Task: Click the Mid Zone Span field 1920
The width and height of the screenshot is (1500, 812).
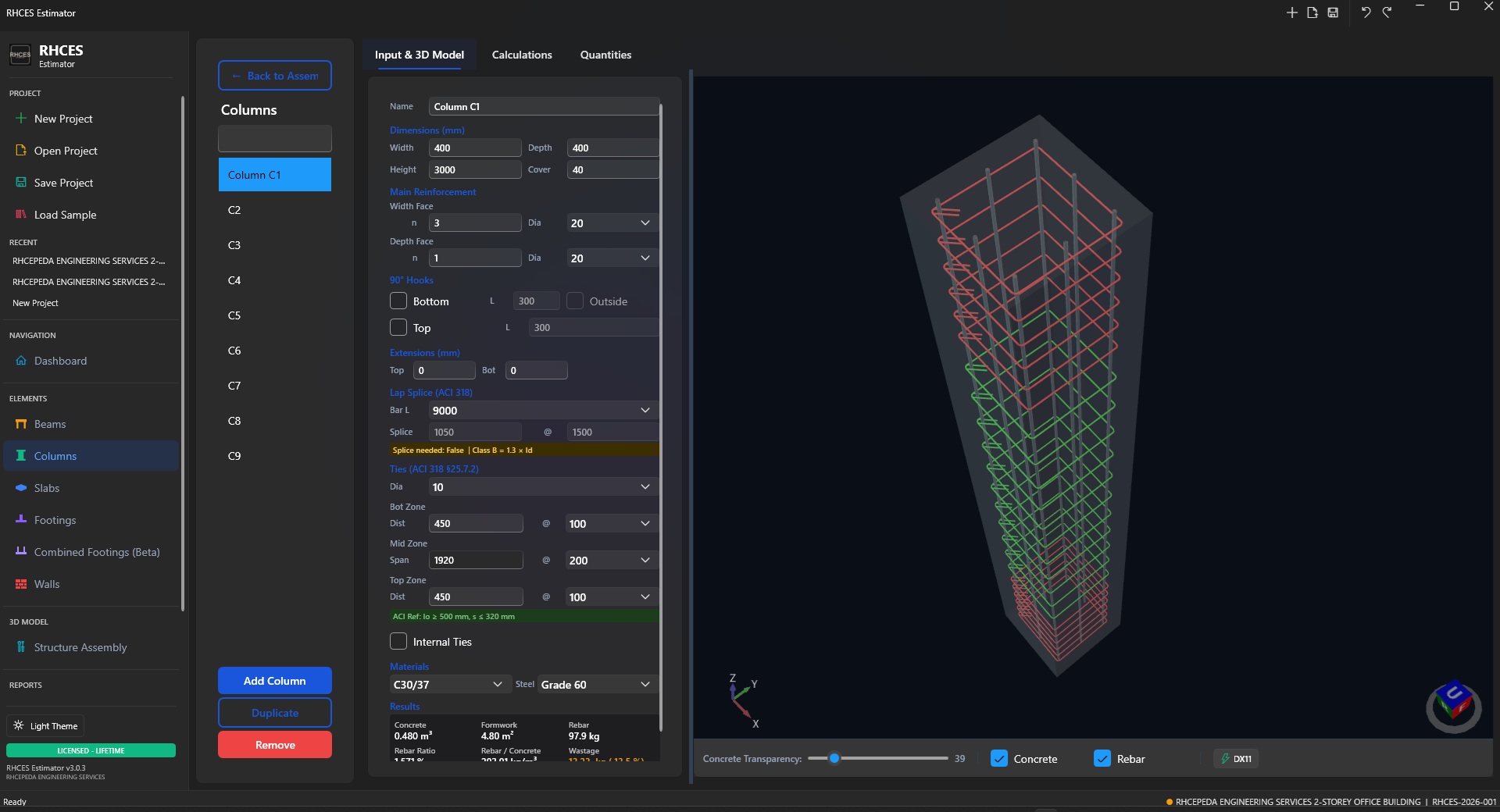Action: (476, 560)
